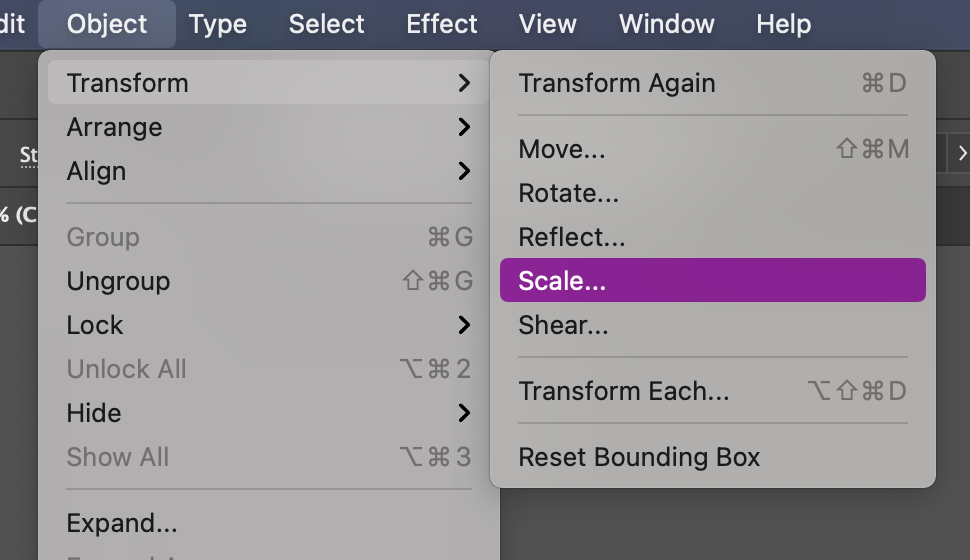The width and height of the screenshot is (970, 560).
Task: Open the Window menu
Action: pyautogui.click(x=666, y=24)
